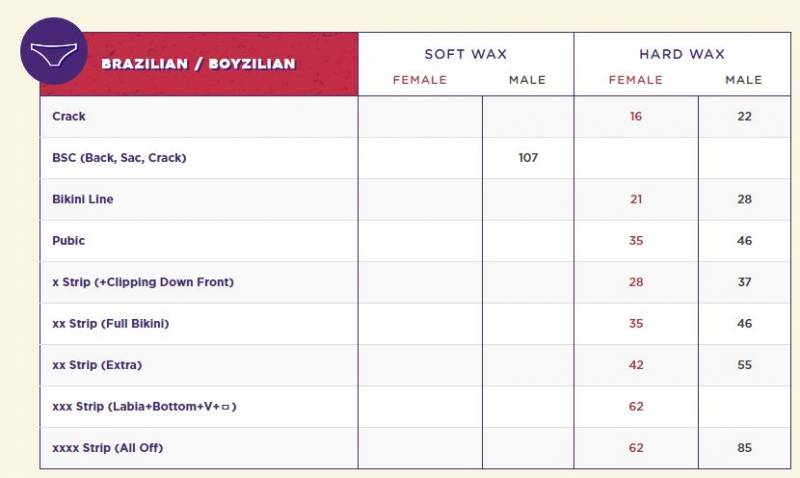The image size is (800, 478).
Task: Select x Strip (+Clipping Down Front) row
Action: pos(143,282)
